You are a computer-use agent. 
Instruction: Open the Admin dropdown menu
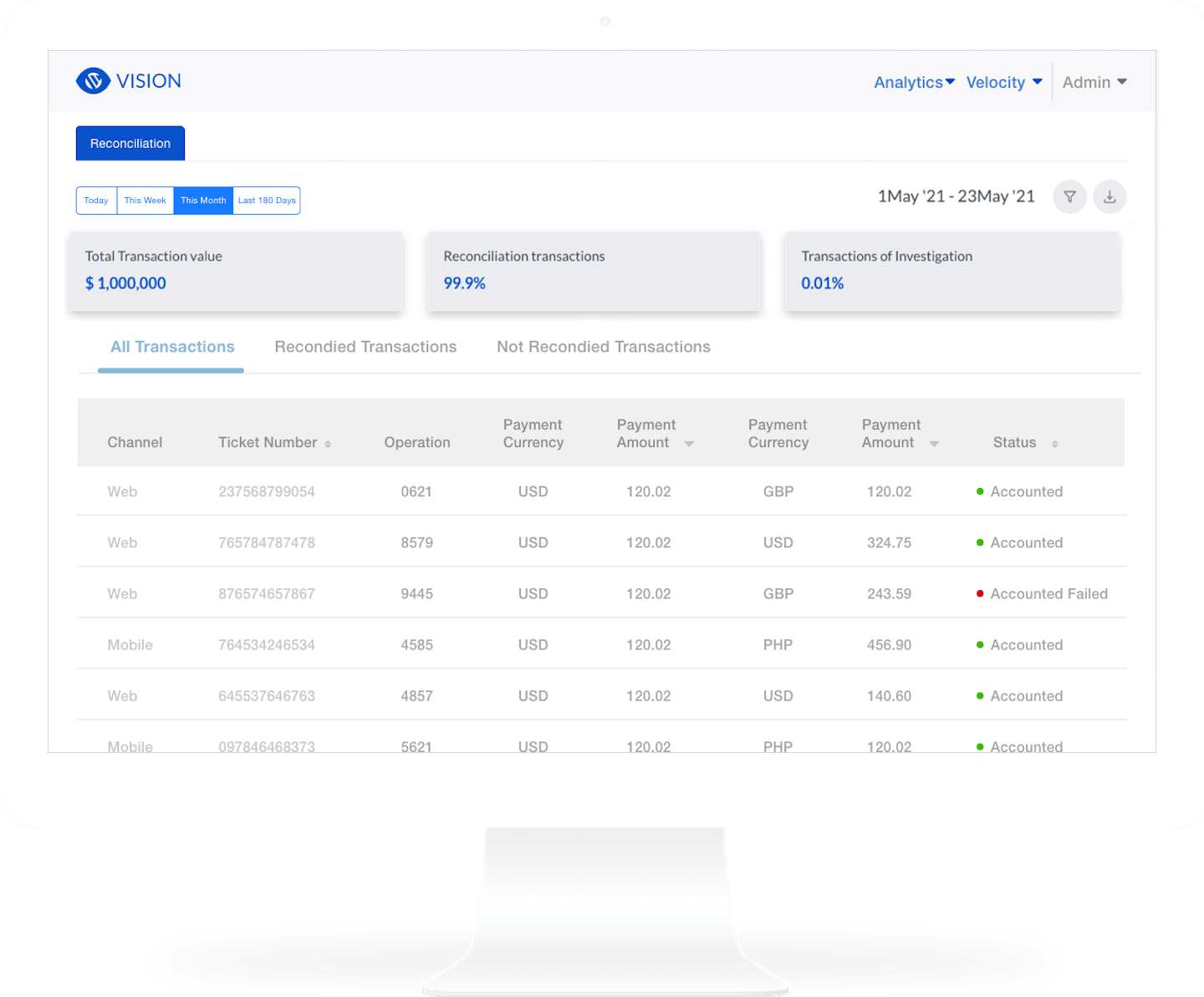point(1094,82)
